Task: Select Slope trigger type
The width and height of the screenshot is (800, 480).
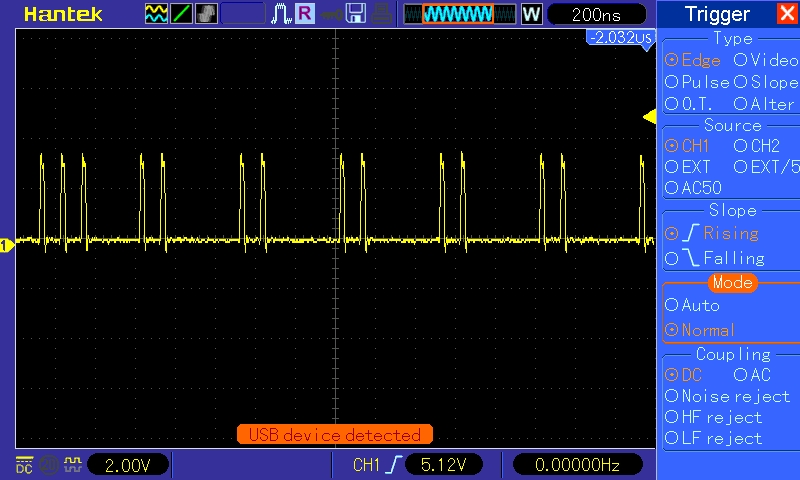Action: 766,82
